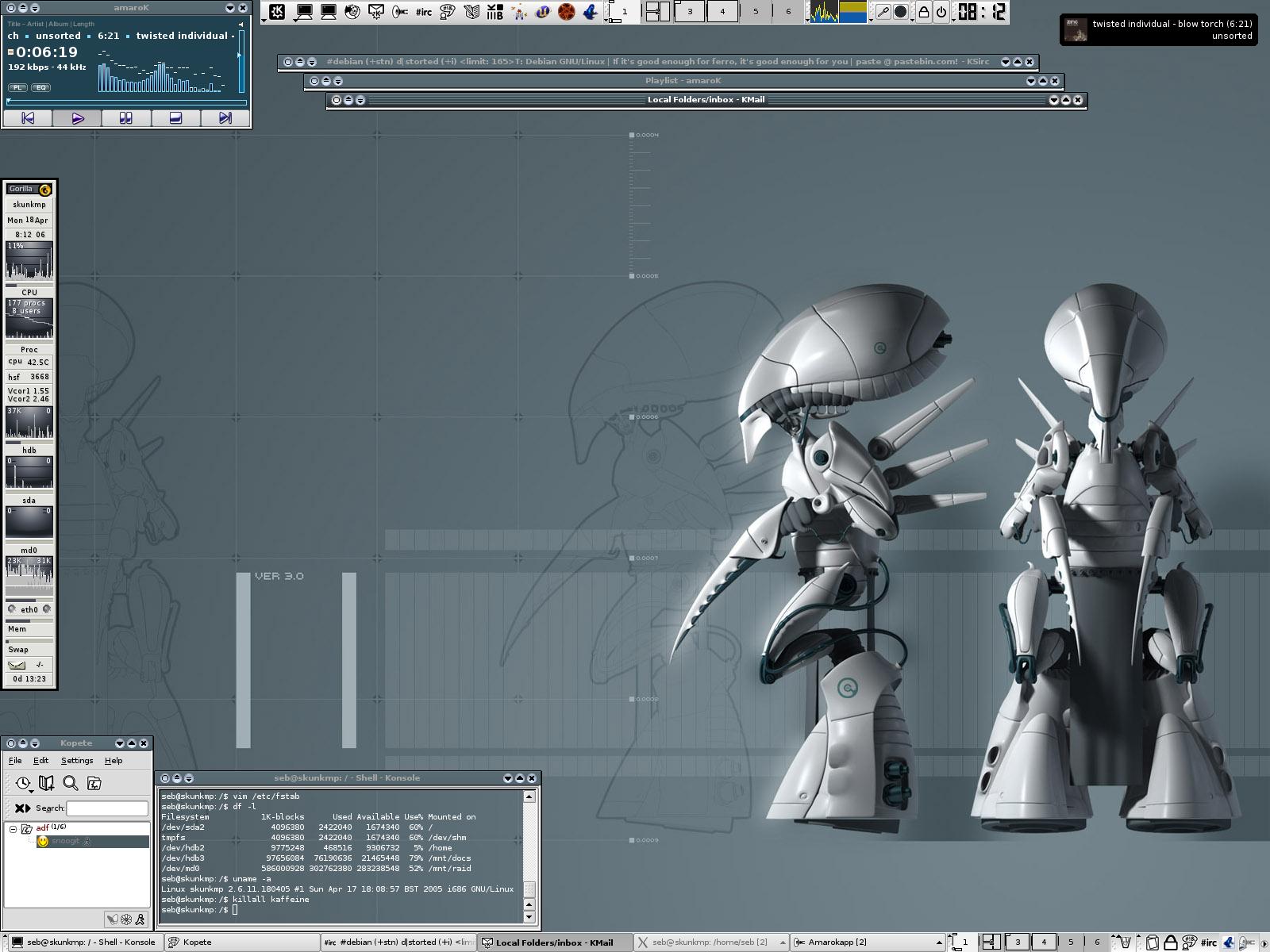Image resolution: width=1270 pixels, height=952 pixels.
Task: Toggle the amaroK equalizer with EQ button
Action: pos(40,87)
